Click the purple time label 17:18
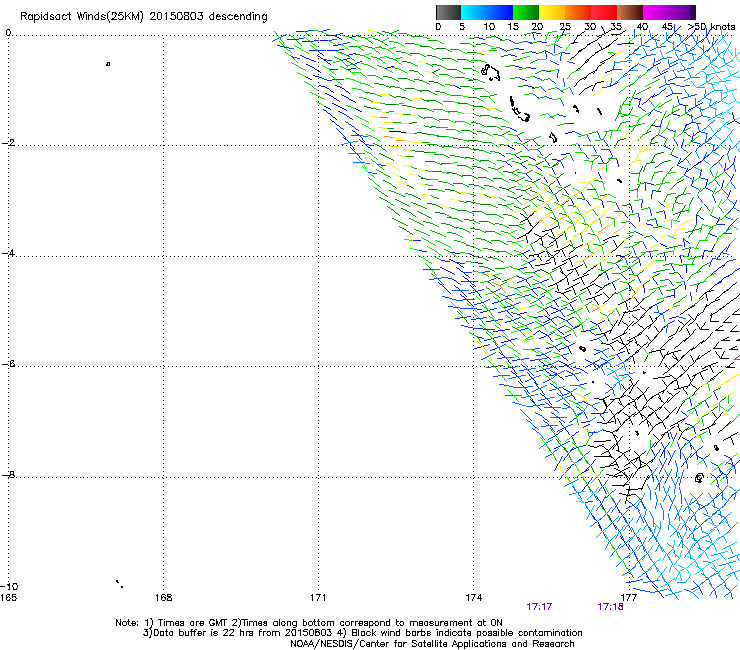This screenshot has width=740, height=650. 610,607
